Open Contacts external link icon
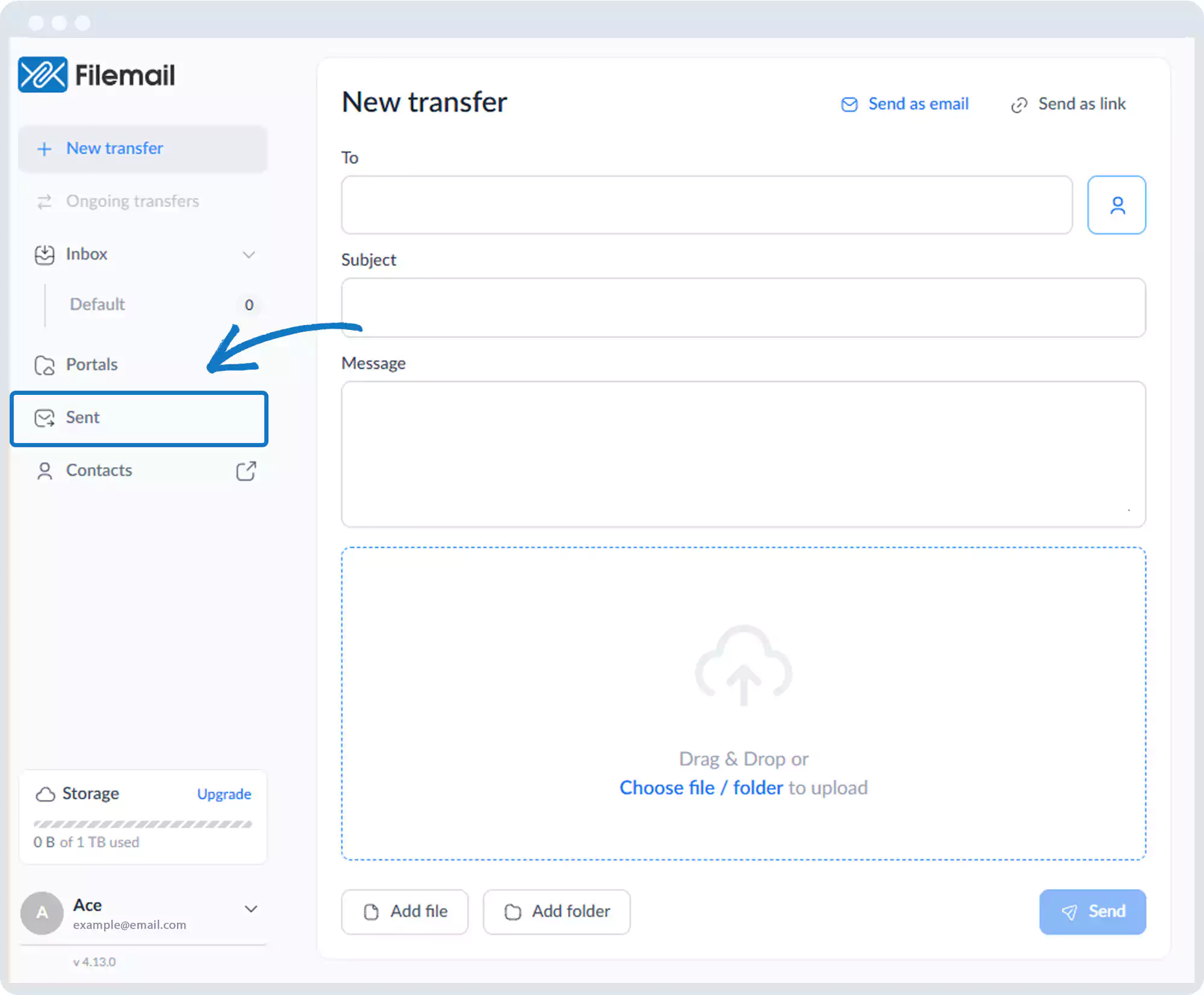 click(246, 471)
